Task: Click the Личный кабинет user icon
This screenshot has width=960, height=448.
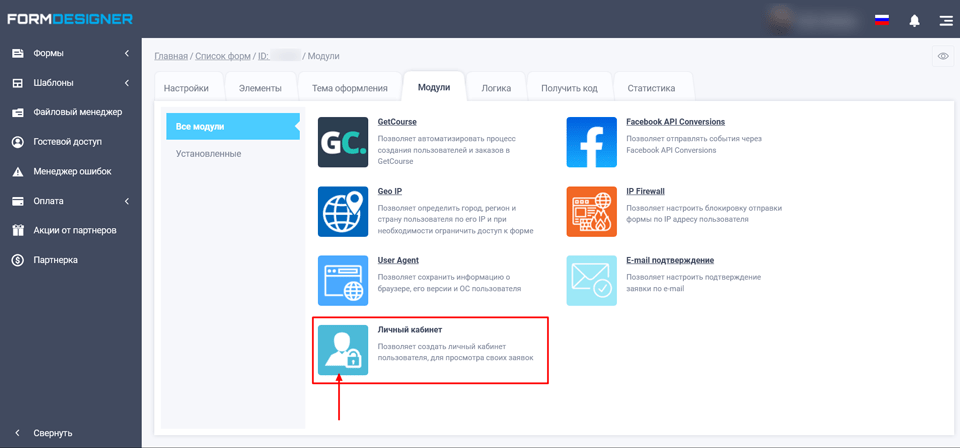Action: pyautogui.click(x=343, y=350)
